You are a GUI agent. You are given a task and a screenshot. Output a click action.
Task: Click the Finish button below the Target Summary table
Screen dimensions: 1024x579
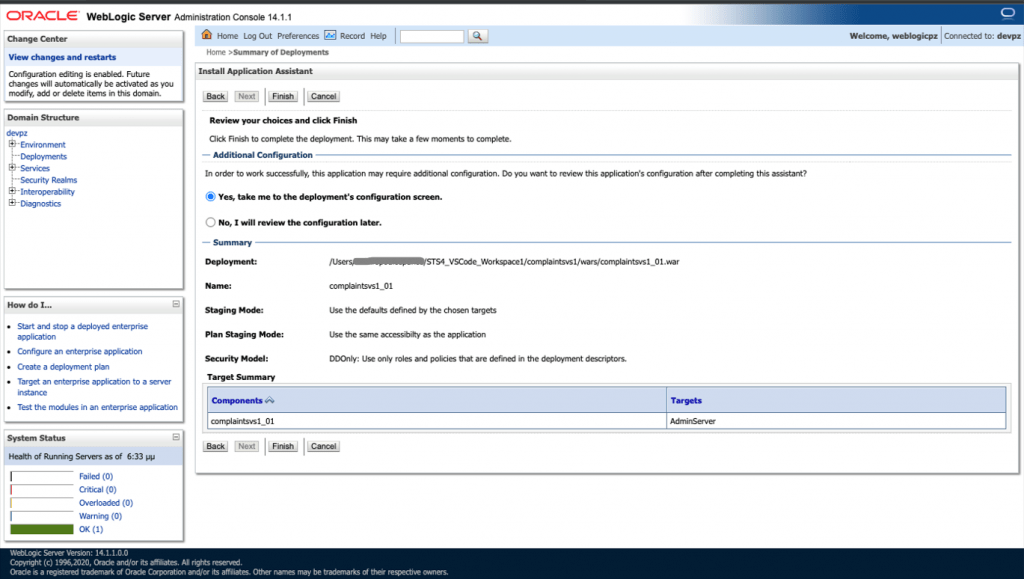[x=283, y=446]
